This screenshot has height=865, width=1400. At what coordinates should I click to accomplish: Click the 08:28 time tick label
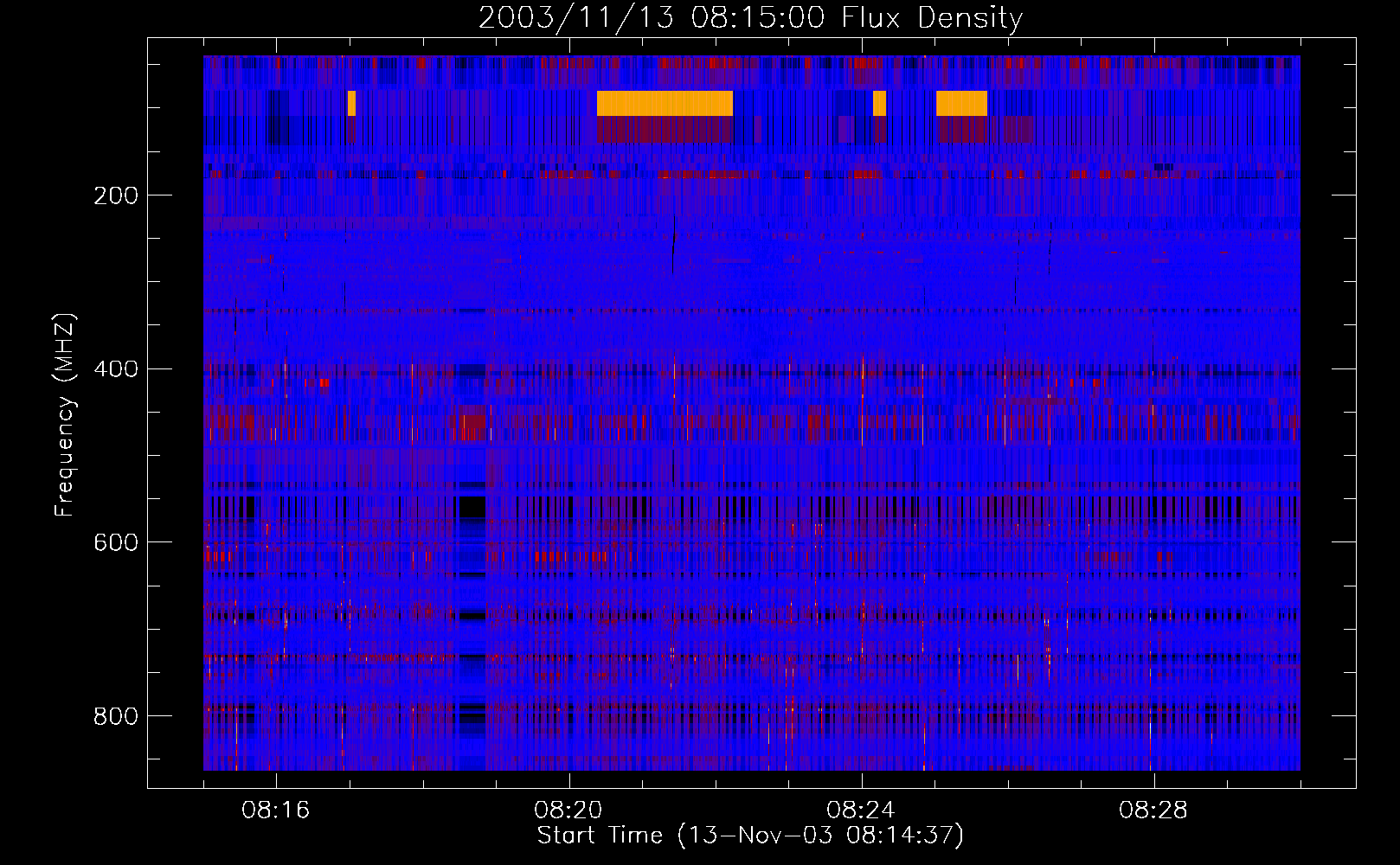point(1153,811)
